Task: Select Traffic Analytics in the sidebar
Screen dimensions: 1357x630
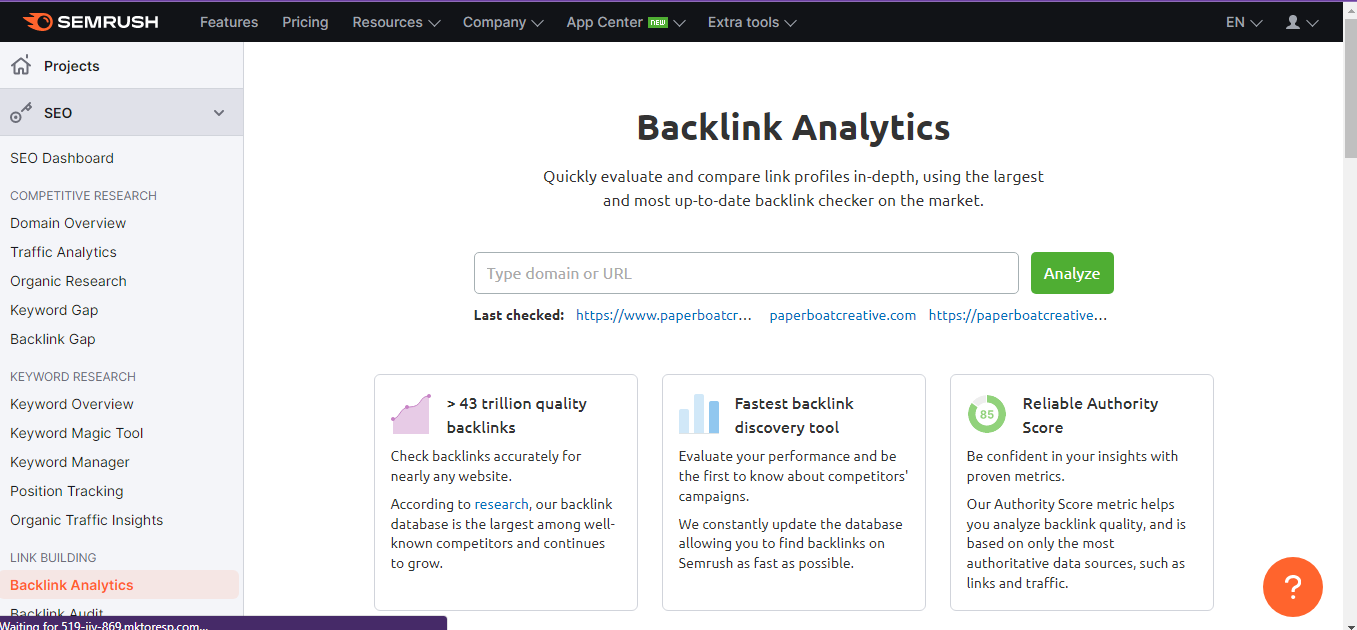Action: click(63, 252)
